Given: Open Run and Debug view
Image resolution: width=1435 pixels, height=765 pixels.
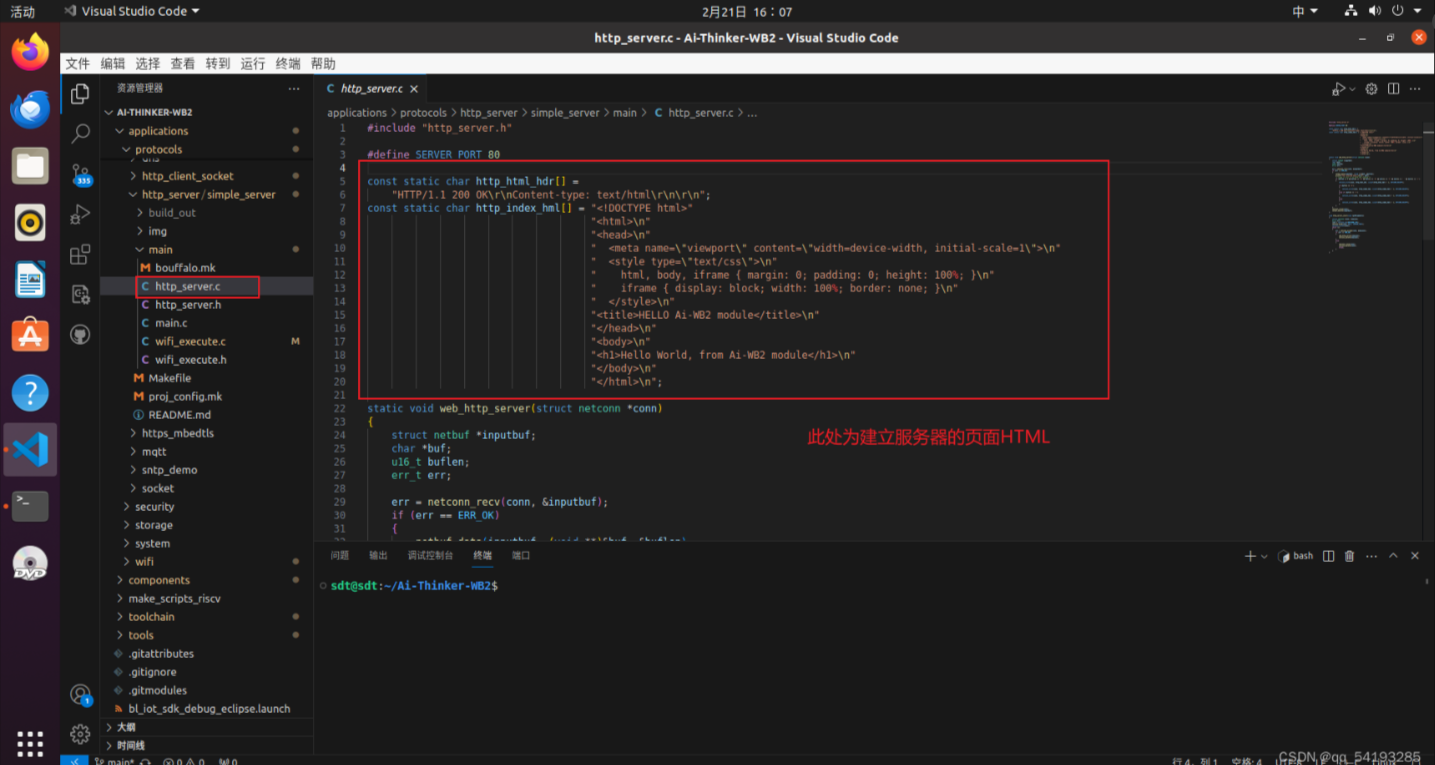Looking at the screenshot, I should 81,214.
